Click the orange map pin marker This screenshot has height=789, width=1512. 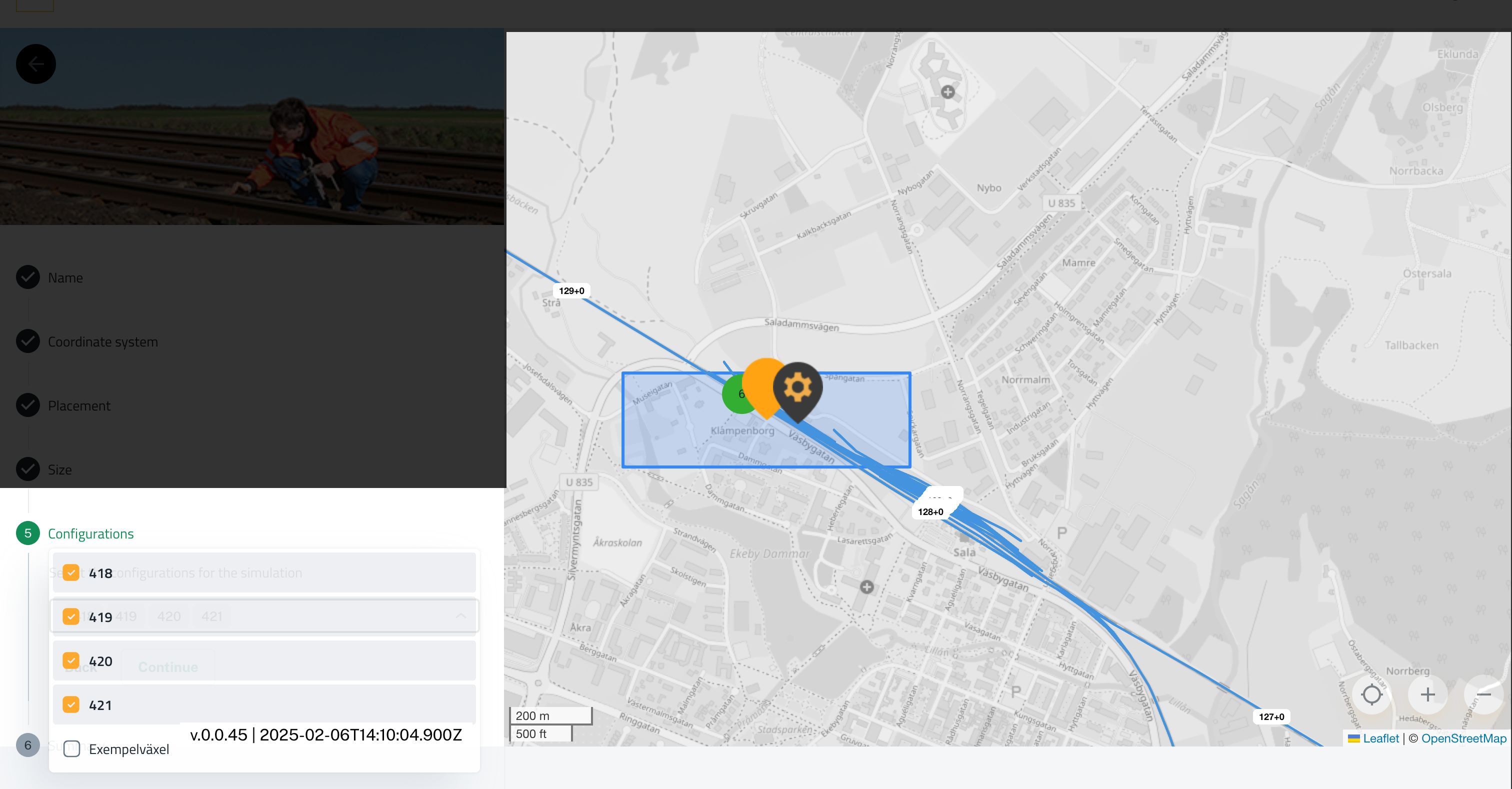[762, 387]
